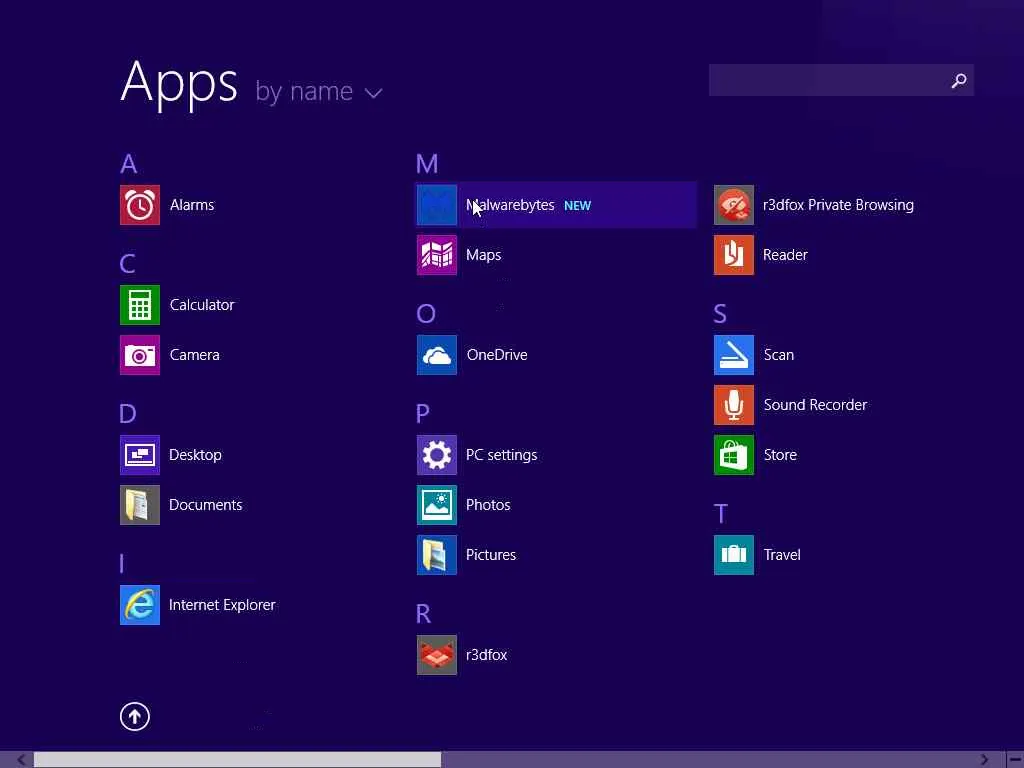Open the Sound Recorder microphone icon
Image resolution: width=1024 pixels, height=768 pixels.
(734, 405)
